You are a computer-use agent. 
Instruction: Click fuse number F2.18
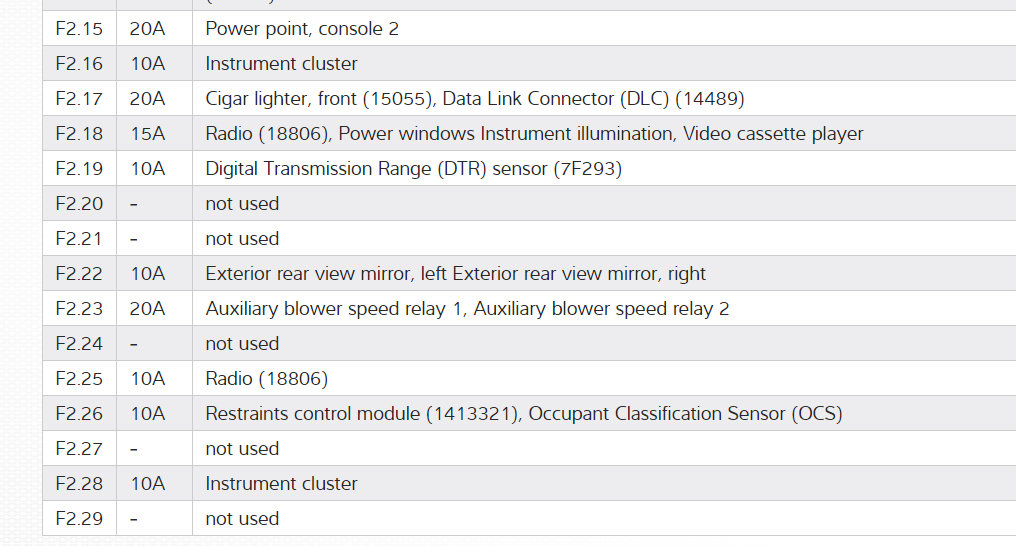tap(79, 134)
